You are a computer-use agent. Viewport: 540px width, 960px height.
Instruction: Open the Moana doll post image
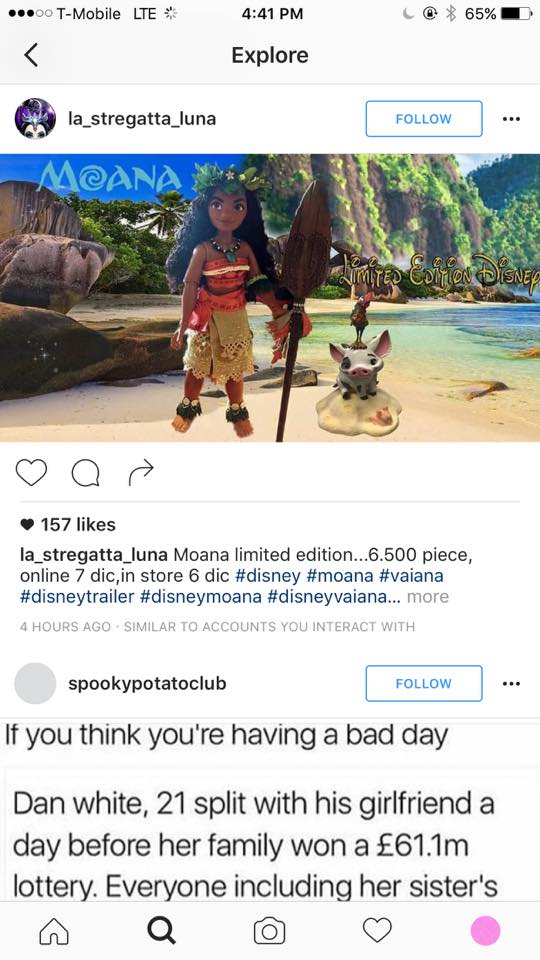click(270, 298)
